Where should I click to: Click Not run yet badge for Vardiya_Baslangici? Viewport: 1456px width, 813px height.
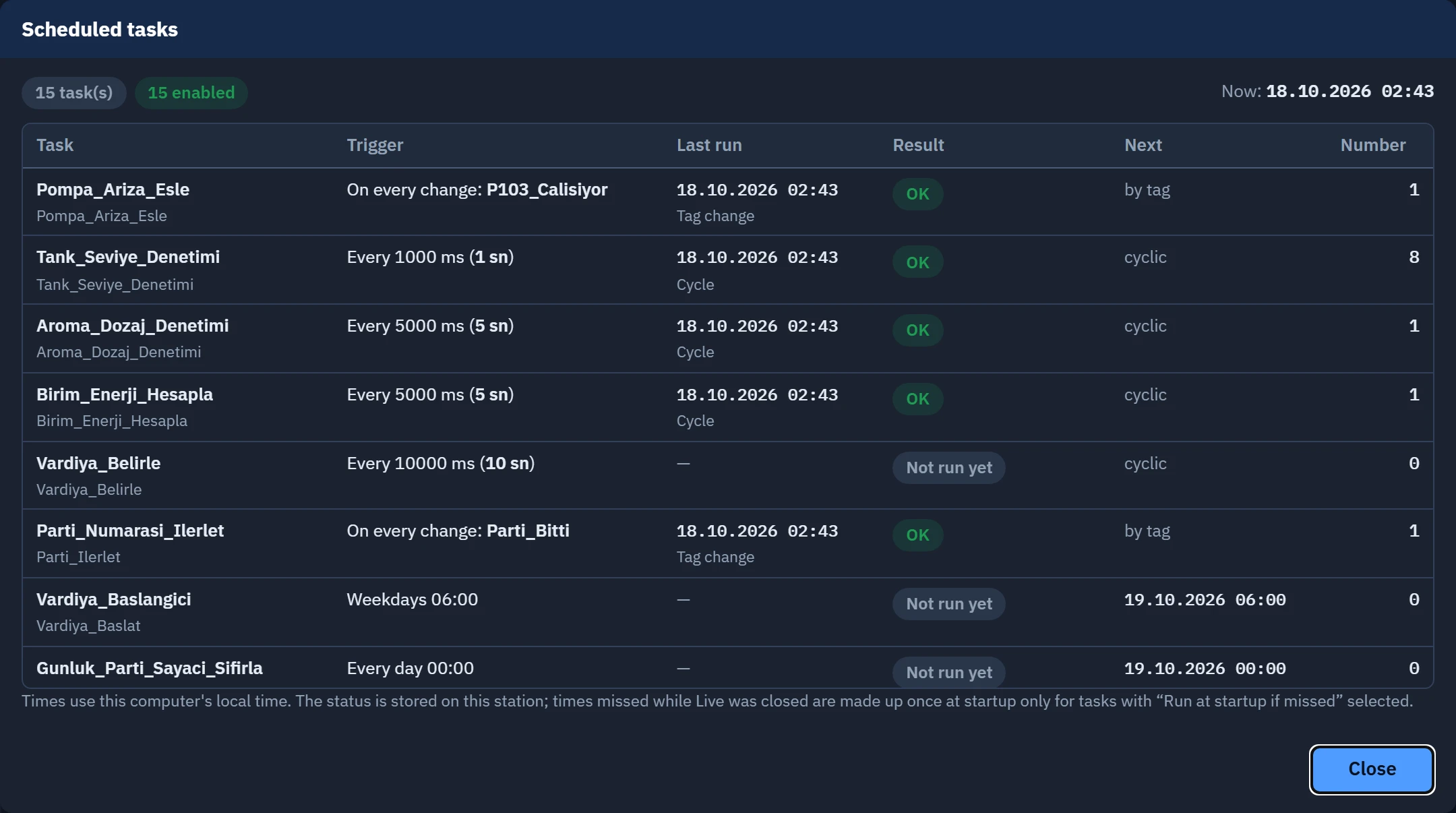pos(949,604)
